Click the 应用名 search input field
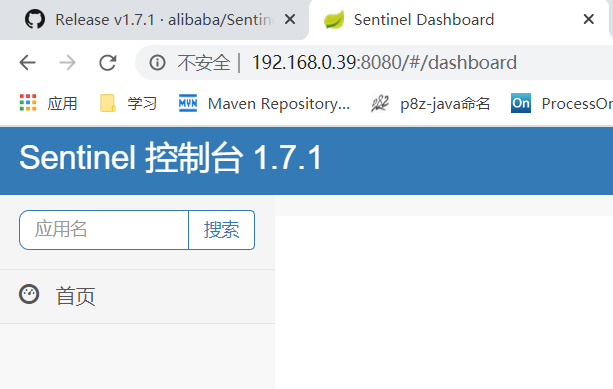Screen dimensions: 613x389 [x=104, y=230]
